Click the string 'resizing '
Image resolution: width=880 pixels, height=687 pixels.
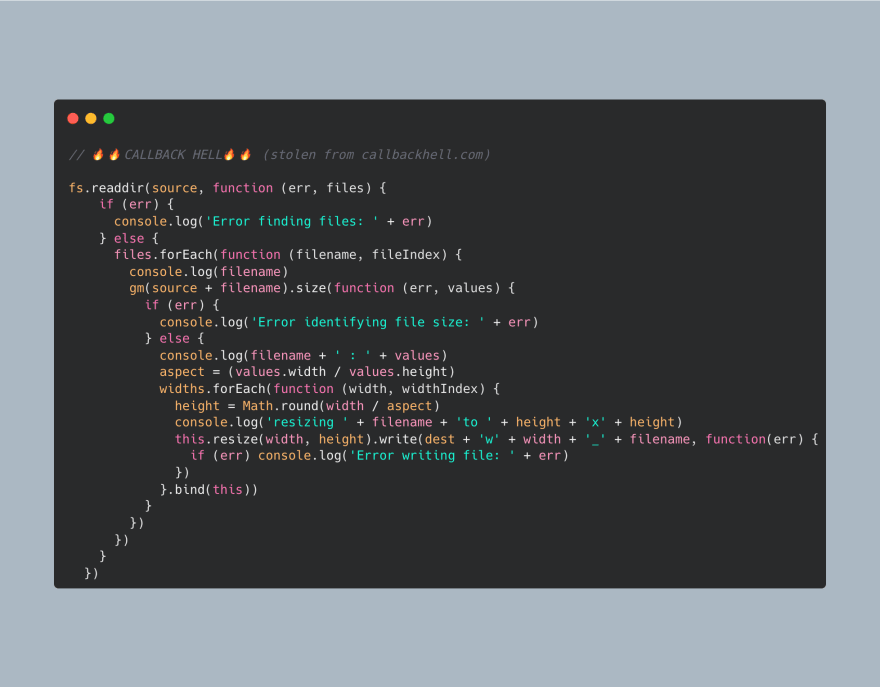[x=307, y=422]
